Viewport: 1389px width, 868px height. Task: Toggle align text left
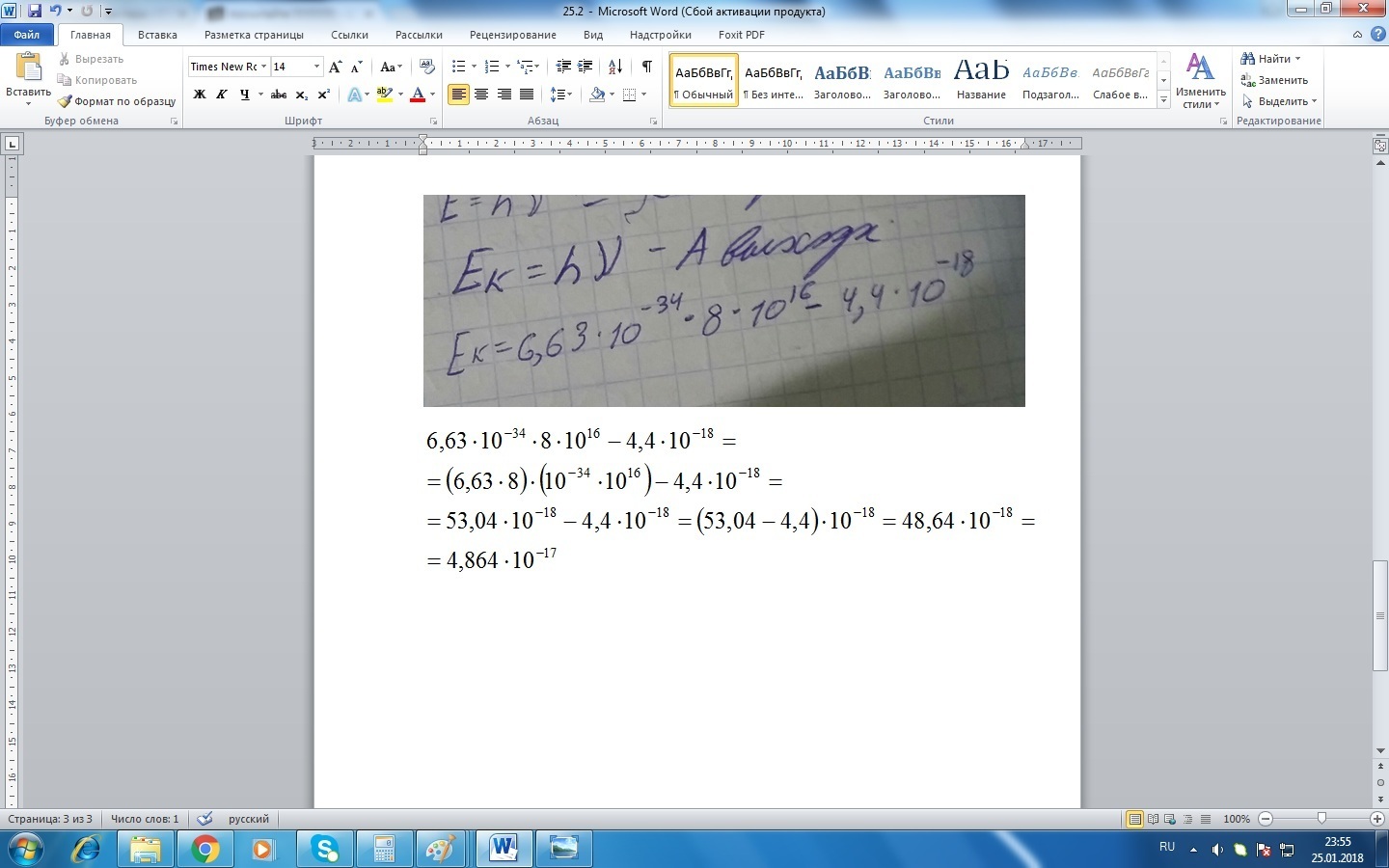(458, 95)
